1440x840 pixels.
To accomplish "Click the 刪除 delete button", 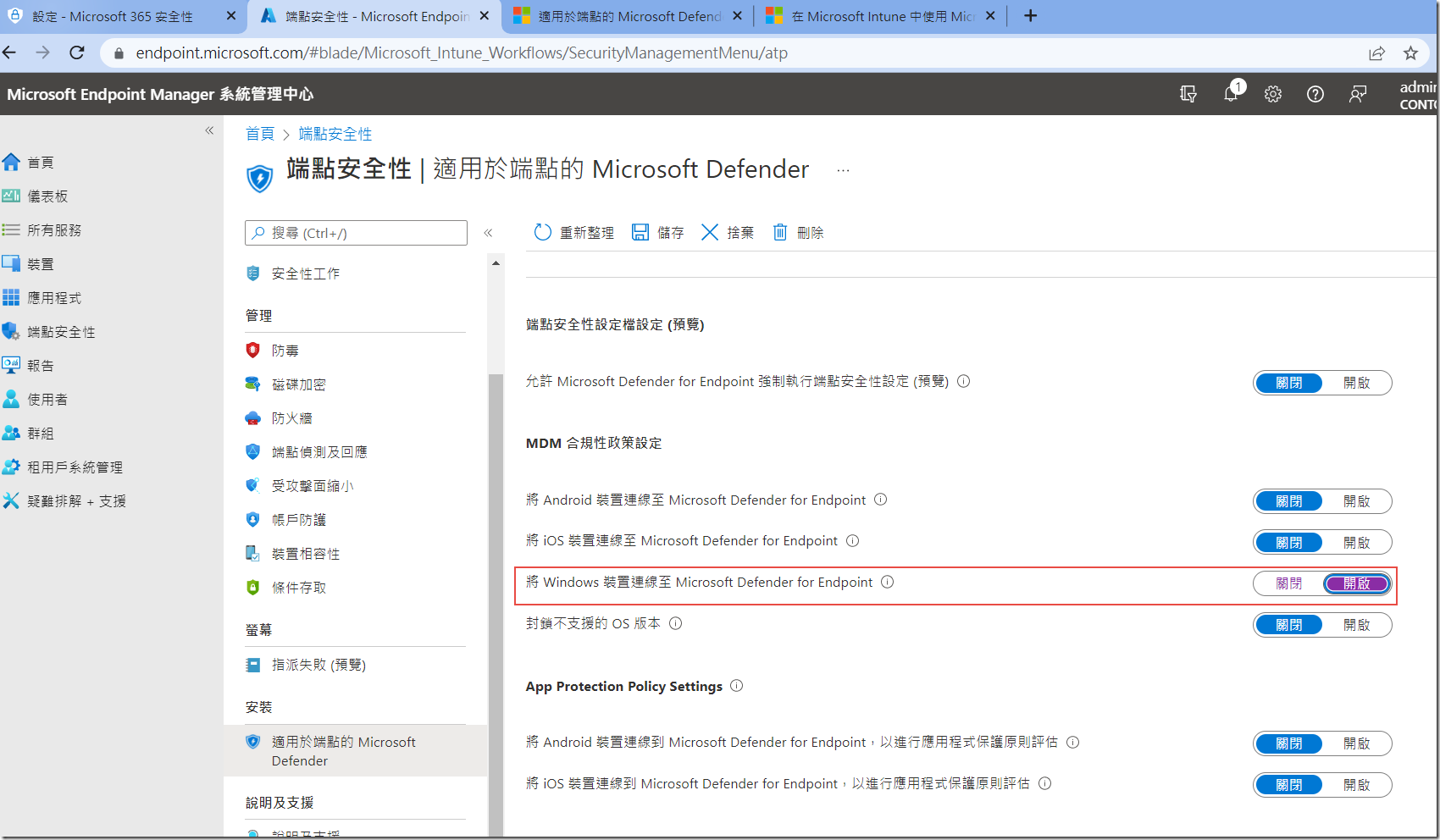I will [x=798, y=232].
